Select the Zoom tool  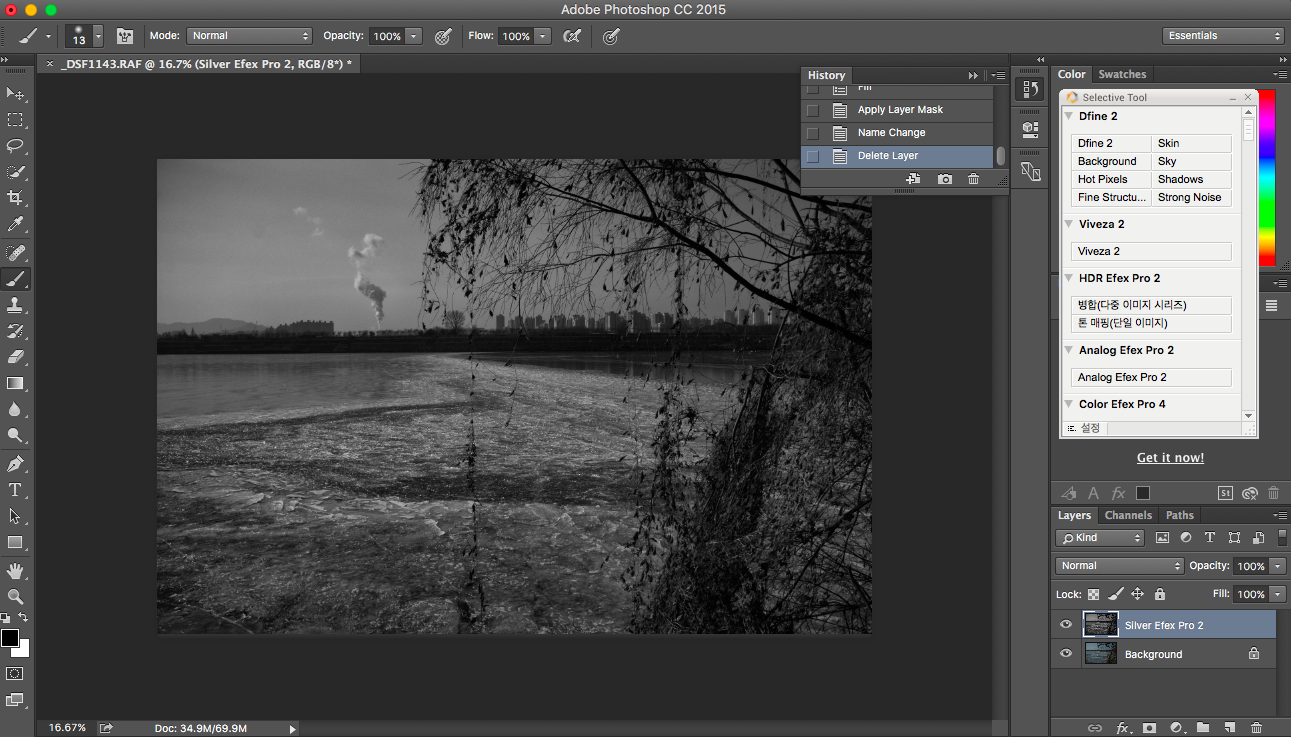[15, 596]
